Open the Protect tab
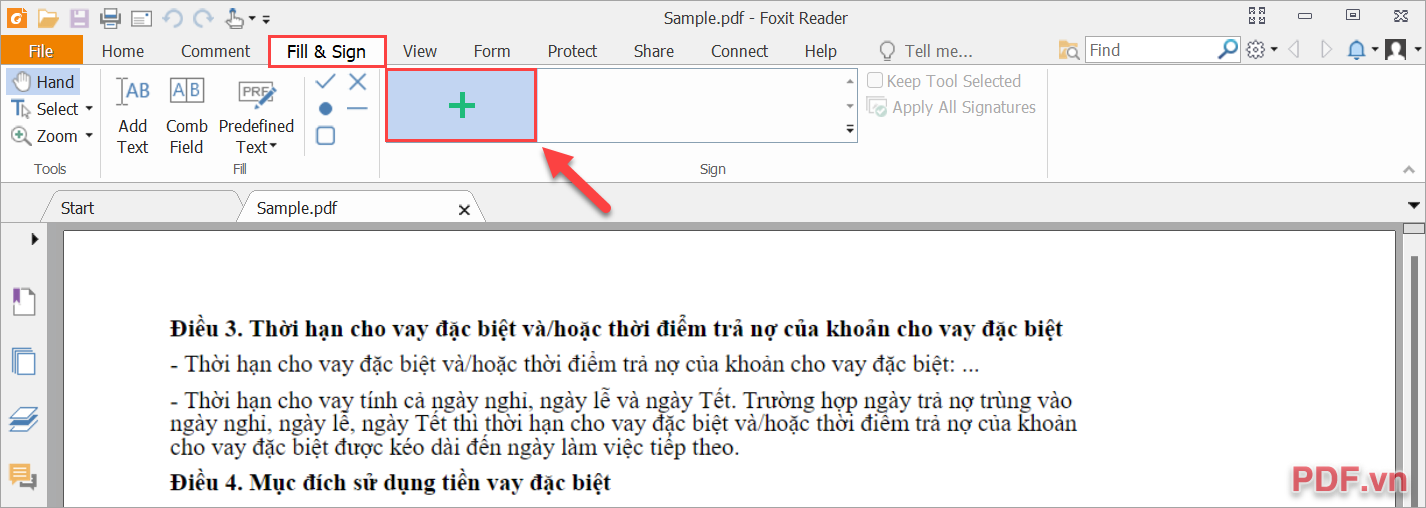The image size is (1426, 508). [572, 51]
